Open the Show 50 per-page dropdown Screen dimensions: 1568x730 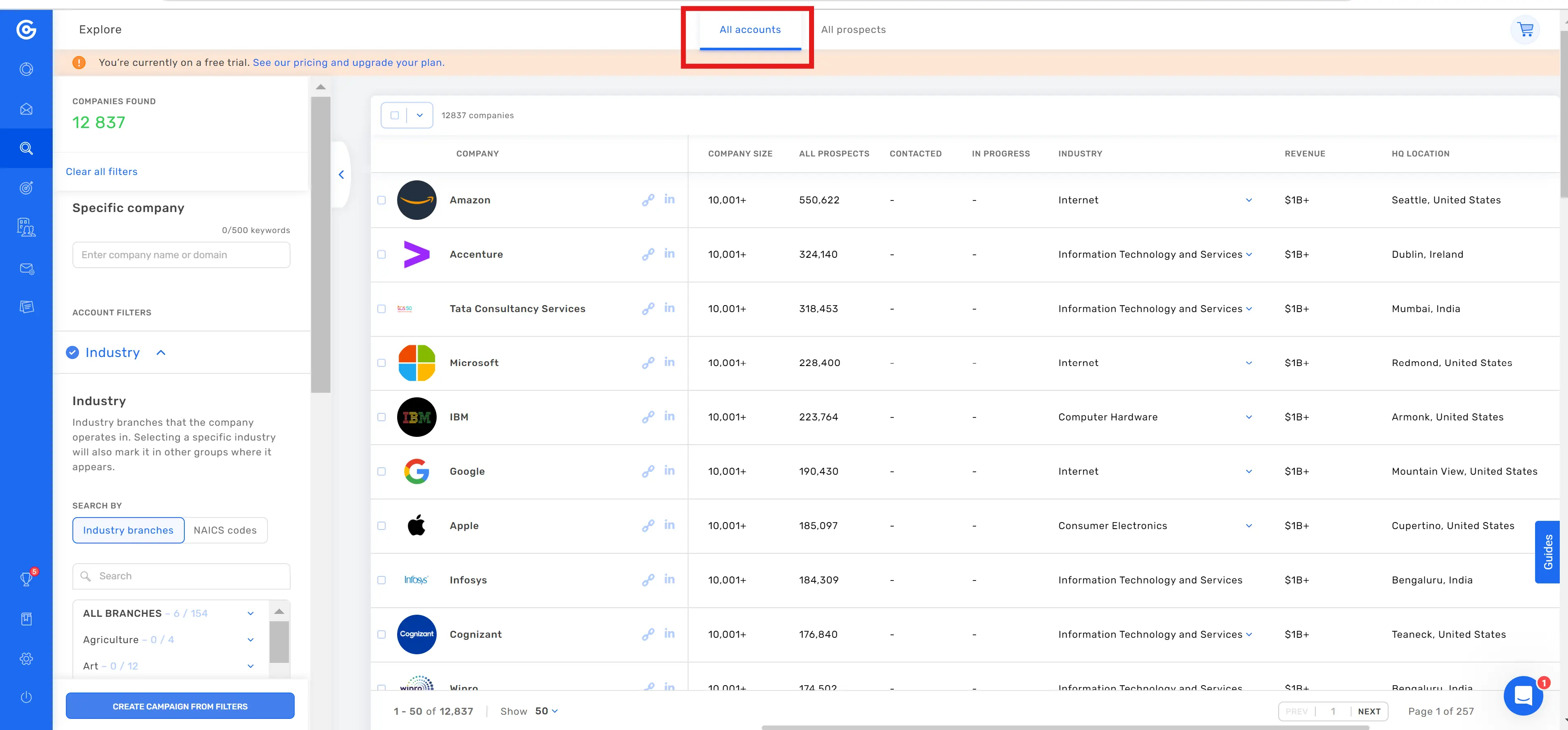(546, 711)
